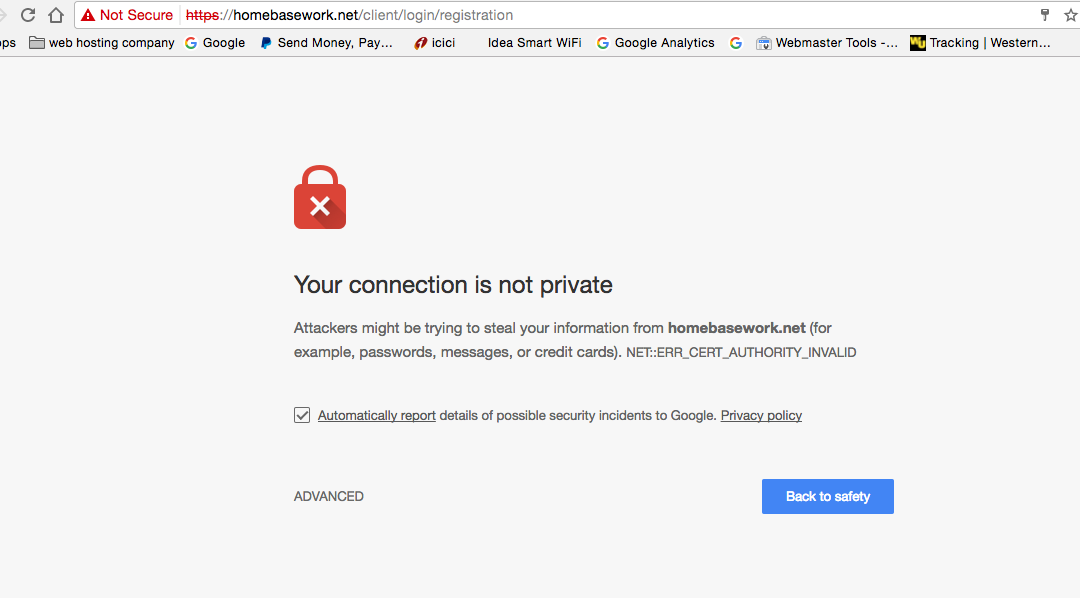Screen dimensions: 1080x598
Task: Click the saved password key icon
Action: pyautogui.click(x=1045, y=15)
